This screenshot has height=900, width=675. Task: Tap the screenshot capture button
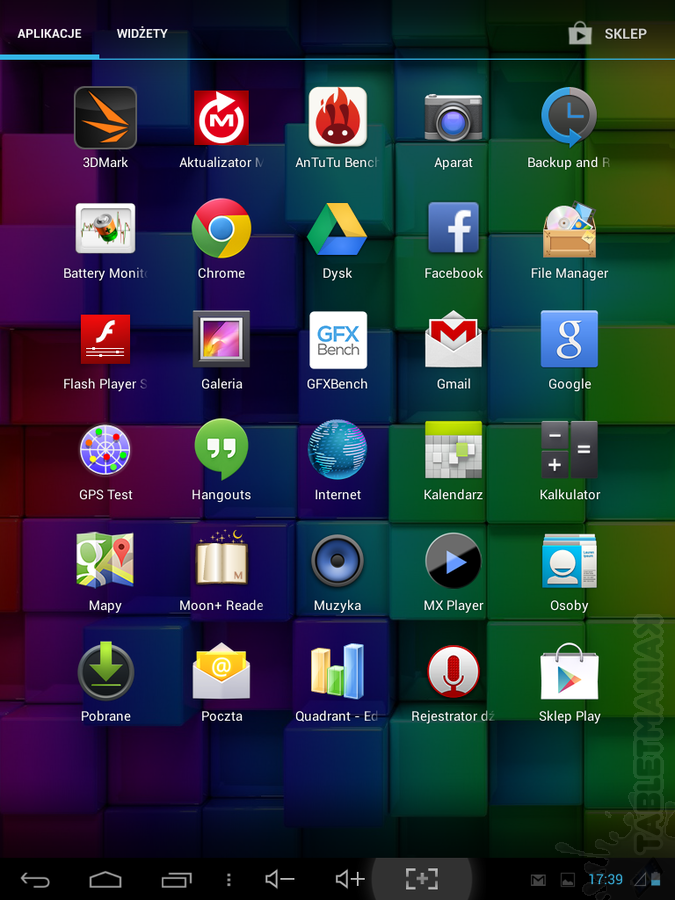pos(422,879)
